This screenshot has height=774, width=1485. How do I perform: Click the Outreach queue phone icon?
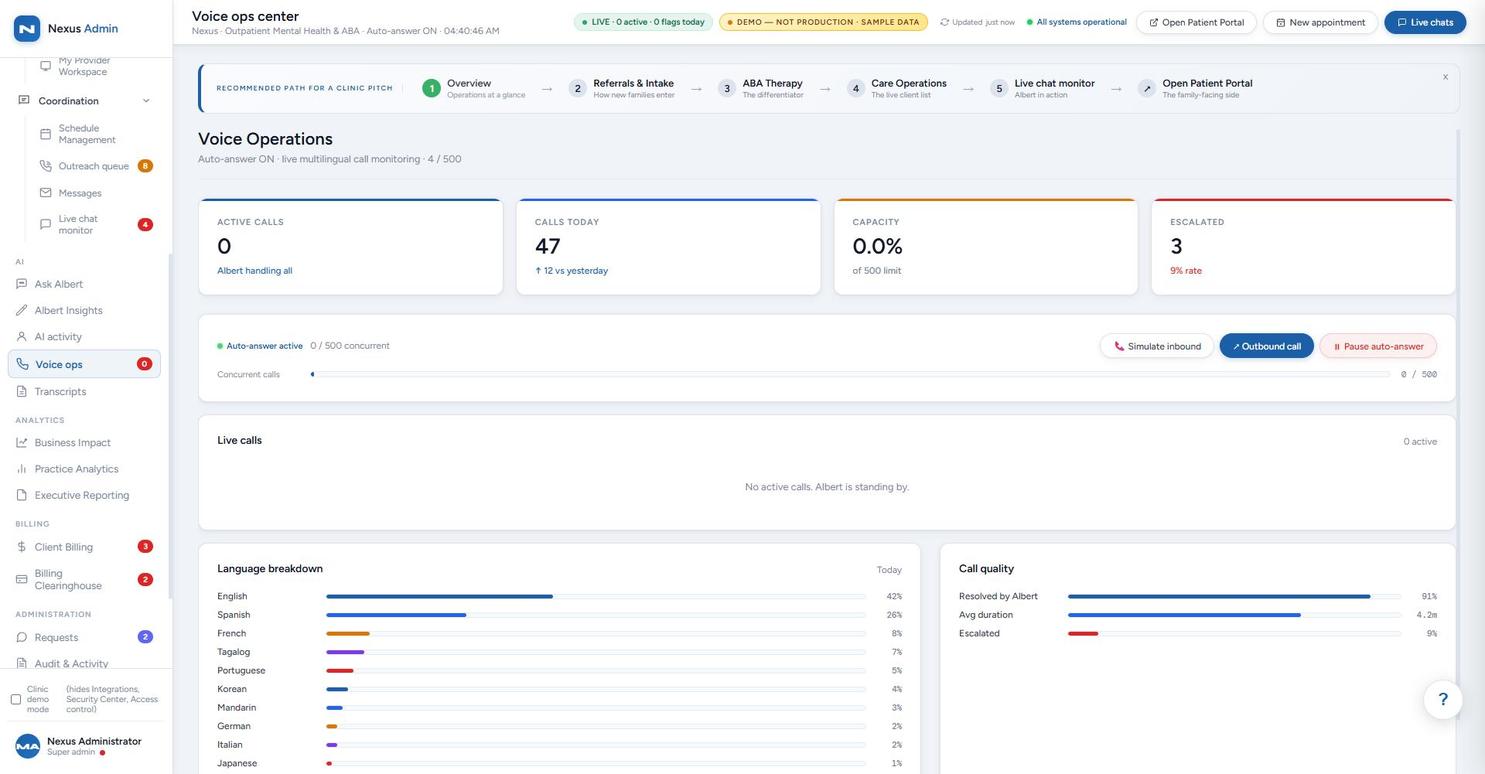pos(45,166)
